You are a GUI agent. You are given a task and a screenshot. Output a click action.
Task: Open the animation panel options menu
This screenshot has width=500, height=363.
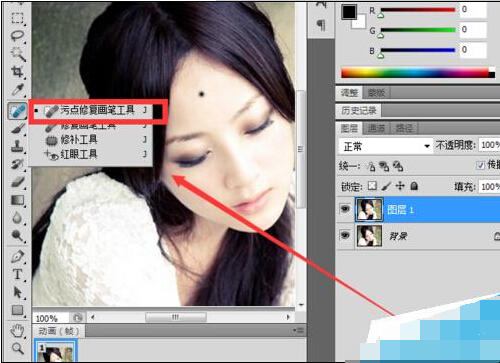[298, 330]
